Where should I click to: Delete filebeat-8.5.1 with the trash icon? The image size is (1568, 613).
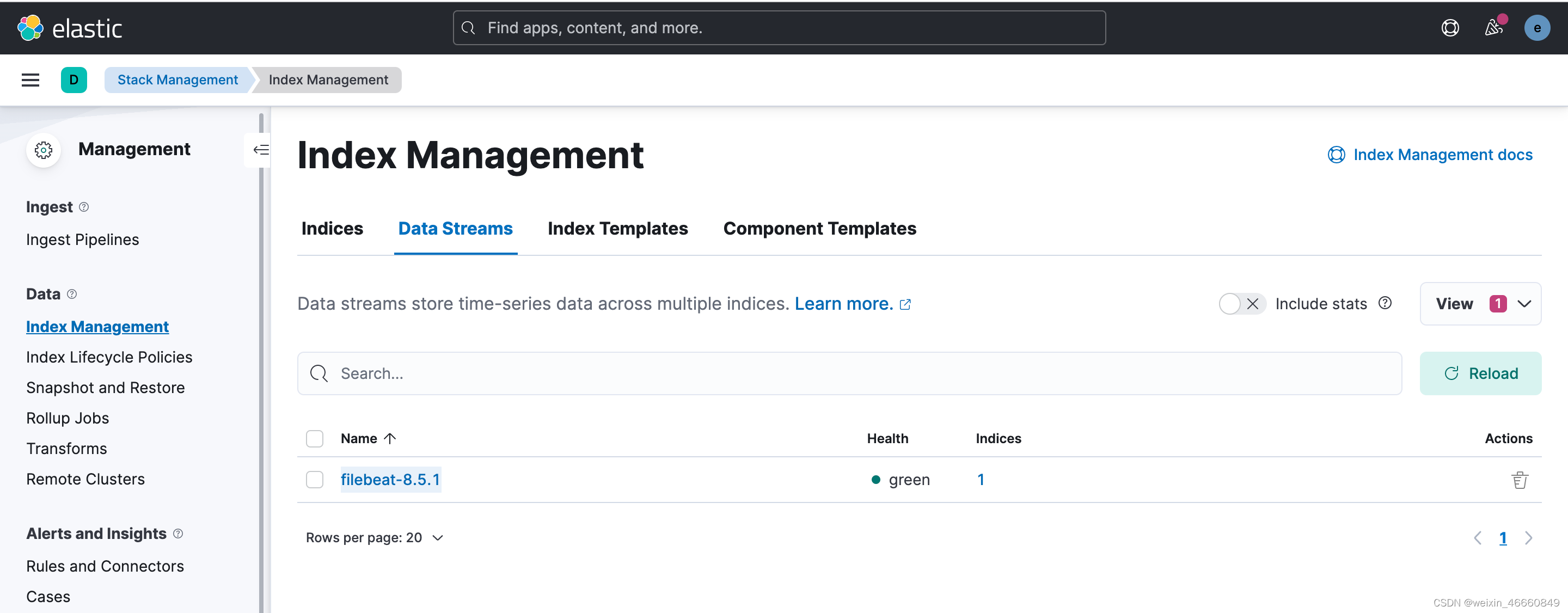(1520, 480)
